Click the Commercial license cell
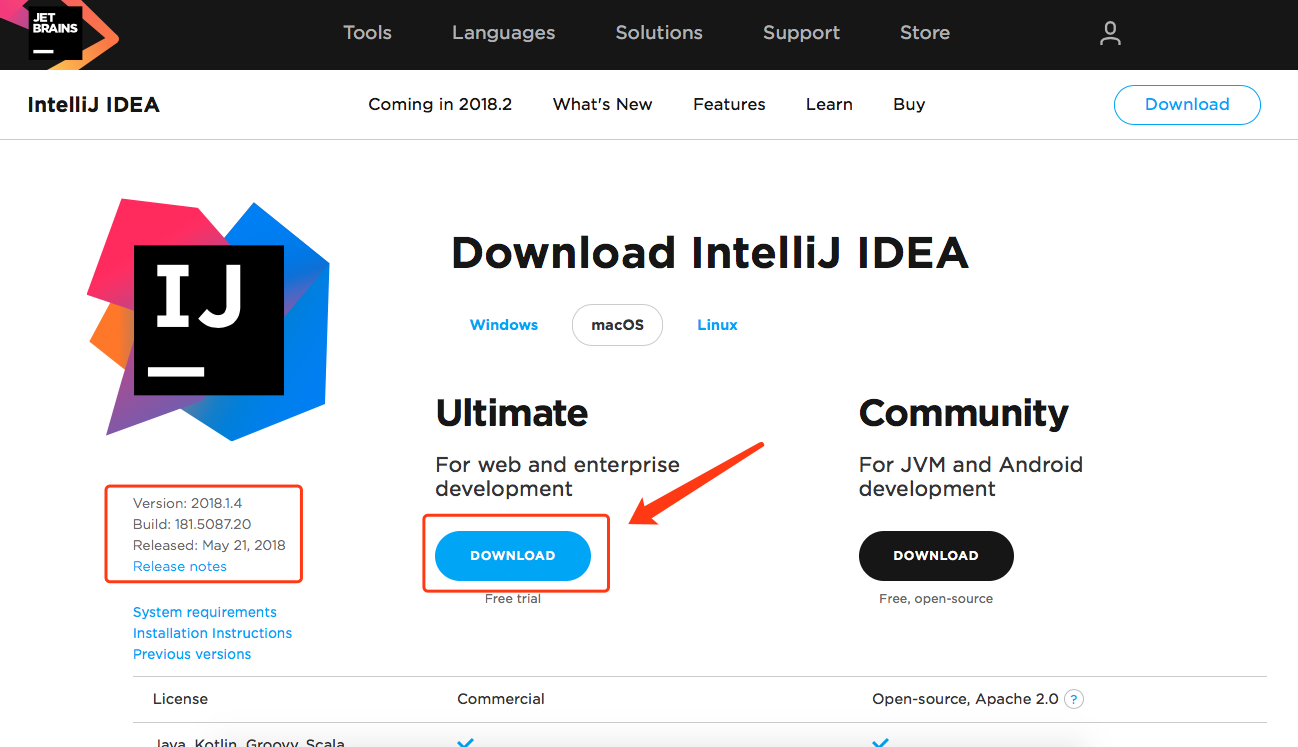This screenshot has height=747, width=1298. 501,699
